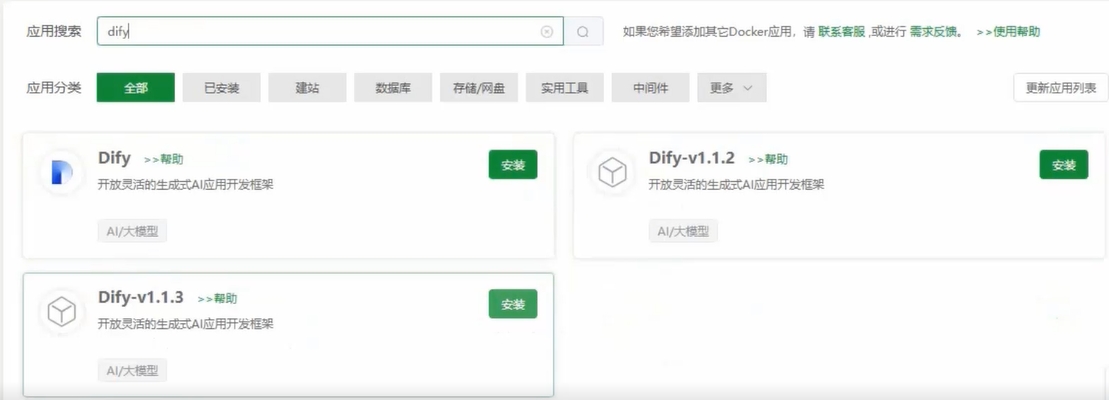Open the 需求反馈 link

point(932,32)
